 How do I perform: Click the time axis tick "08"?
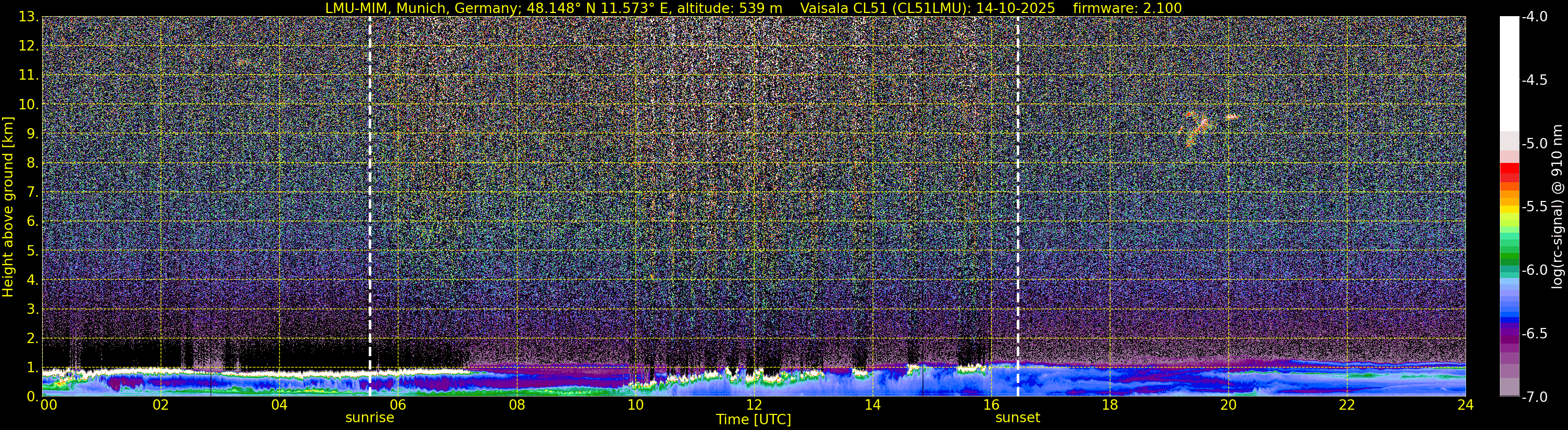point(517,405)
